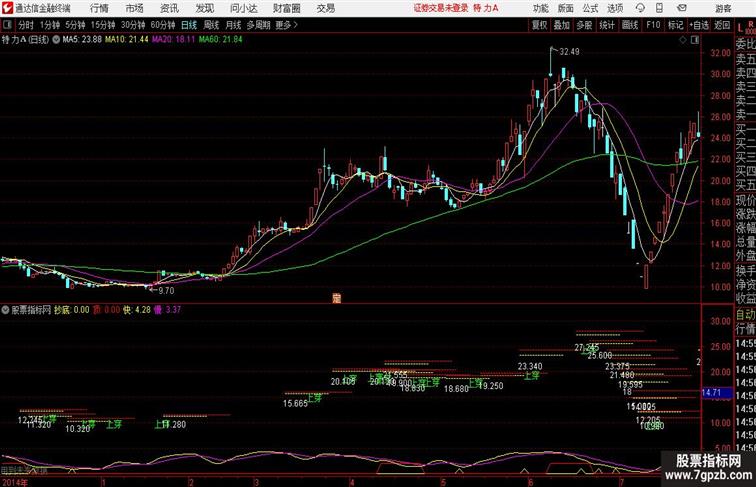The height and width of the screenshot is (487, 756).
Task: Select the 日线 daily period tab
Action: click(x=189, y=25)
